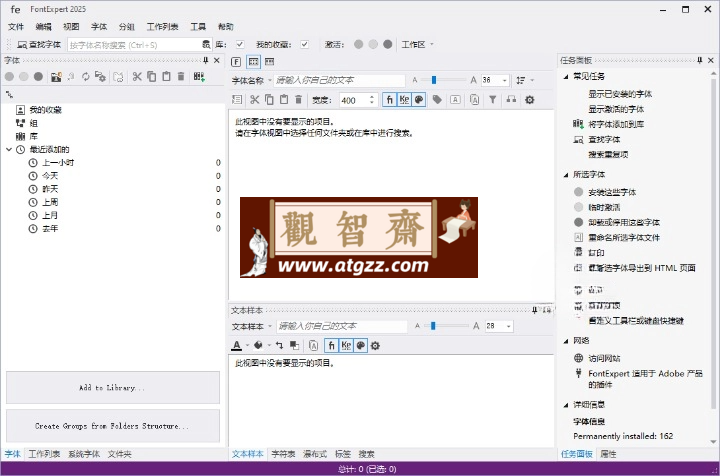This screenshot has height=476, width=720.
Task: Toggle color palette button in main preview toolbar
Action: click(x=419, y=100)
